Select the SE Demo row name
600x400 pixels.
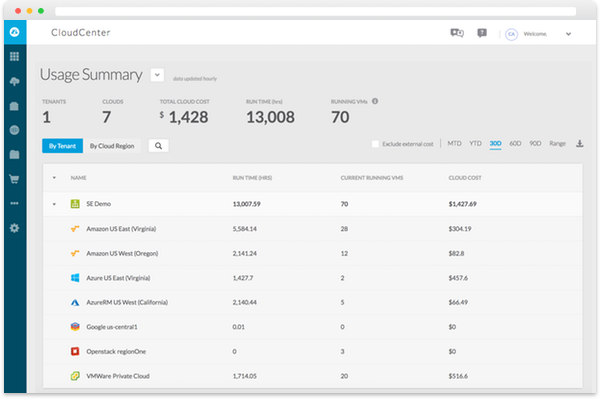[98, 204]
